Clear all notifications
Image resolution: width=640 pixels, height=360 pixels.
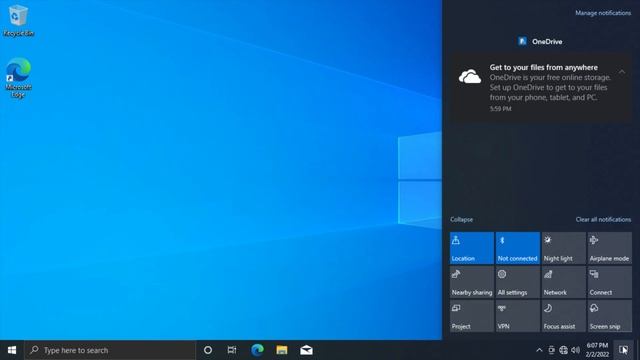(603, 220)
